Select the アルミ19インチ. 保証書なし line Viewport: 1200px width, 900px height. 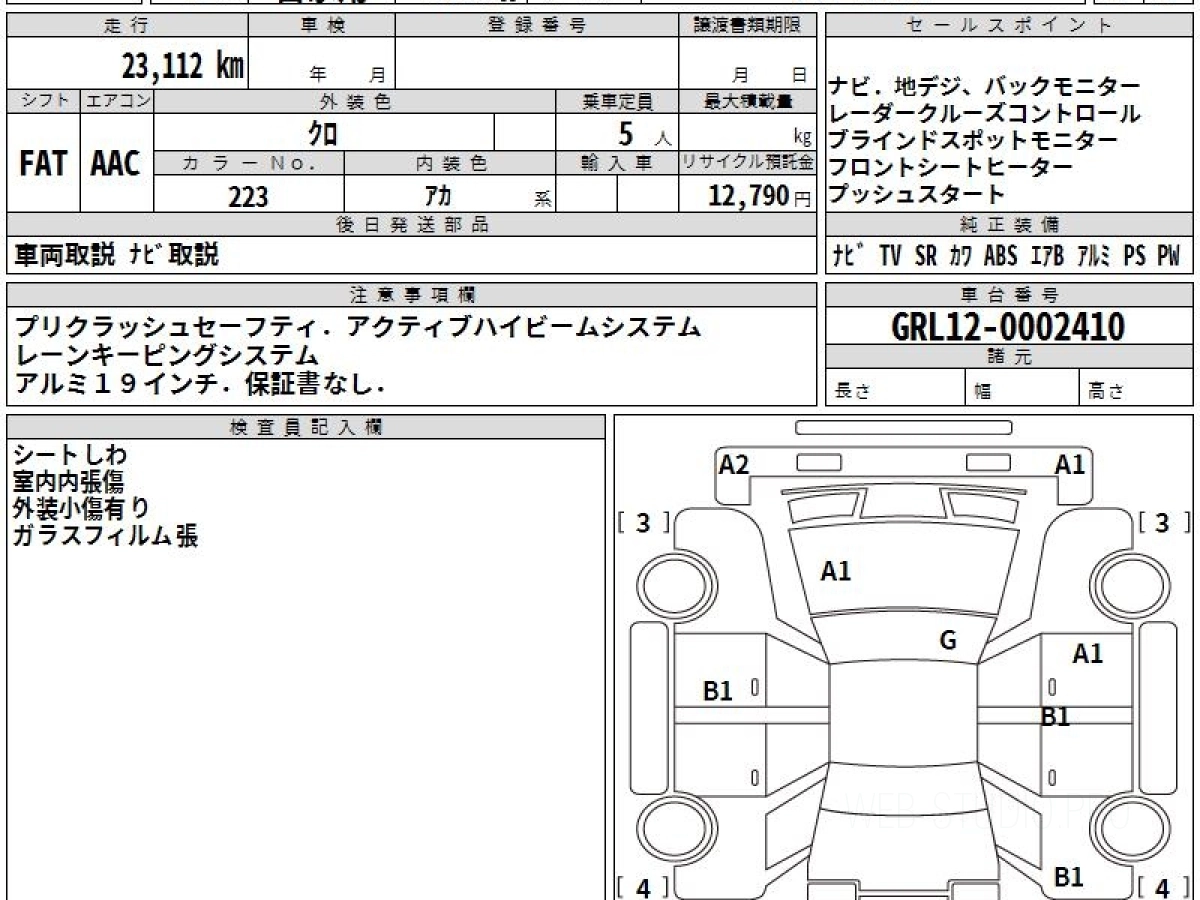click(x=200, y=382)
